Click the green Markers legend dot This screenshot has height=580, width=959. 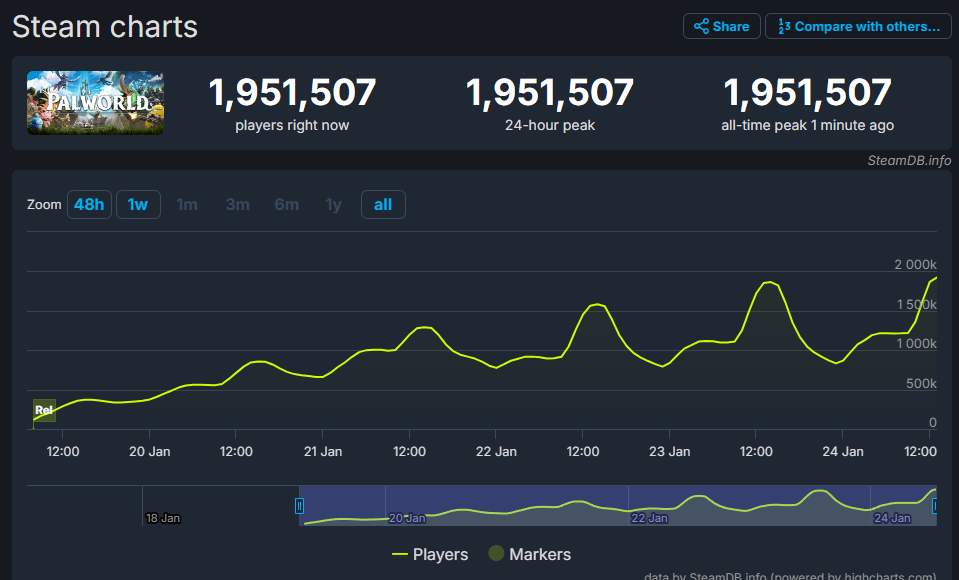coord(496,553)
